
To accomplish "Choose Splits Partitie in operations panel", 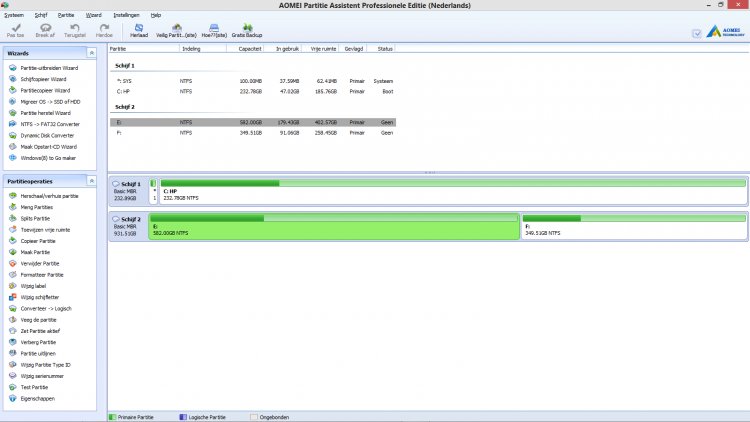I will point(35,218).
